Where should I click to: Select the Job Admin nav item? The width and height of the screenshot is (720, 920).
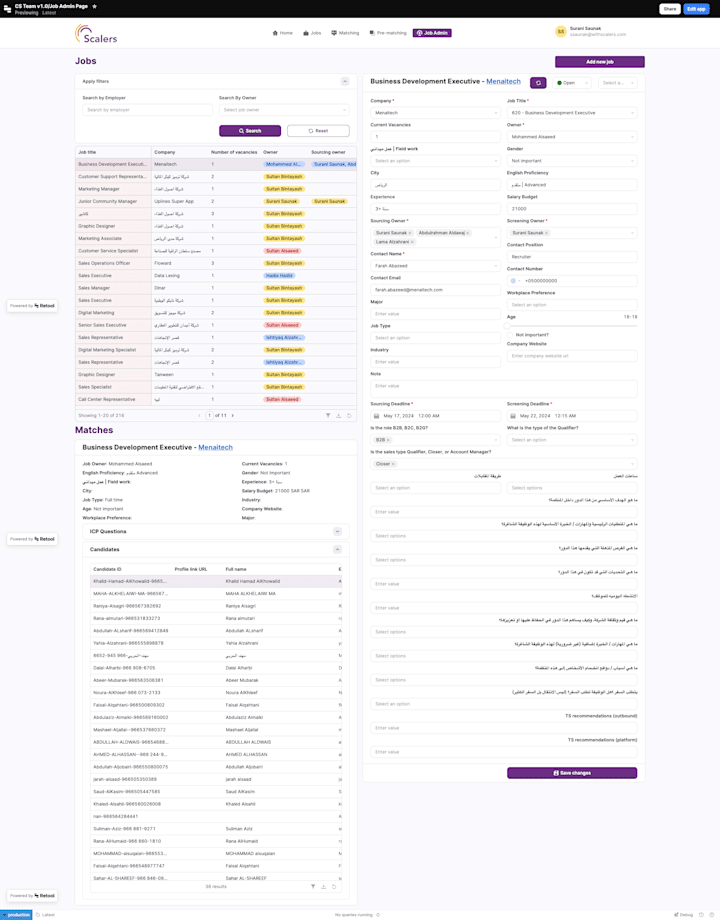(x=432, y=33)
